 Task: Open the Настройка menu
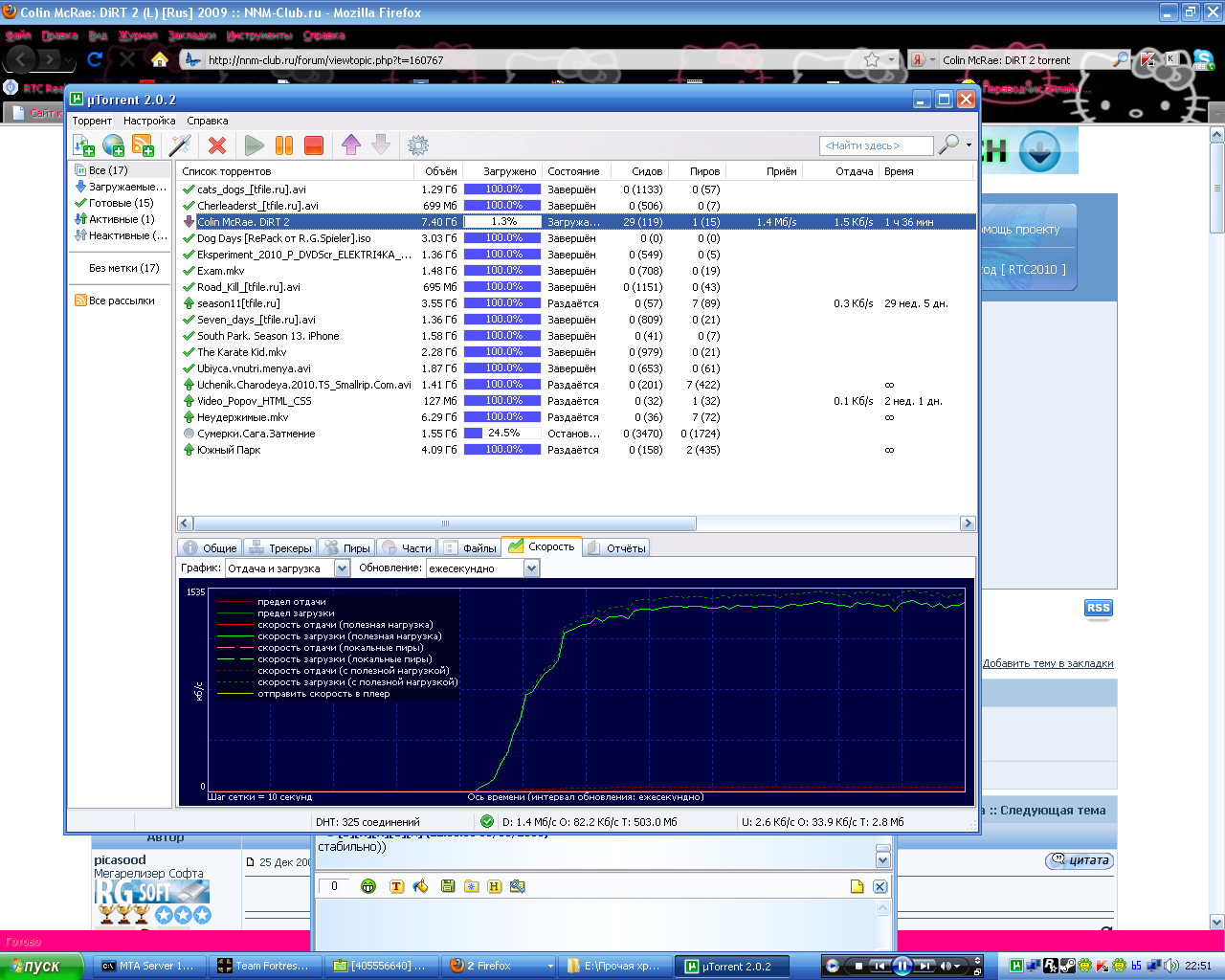pos(149,121)
